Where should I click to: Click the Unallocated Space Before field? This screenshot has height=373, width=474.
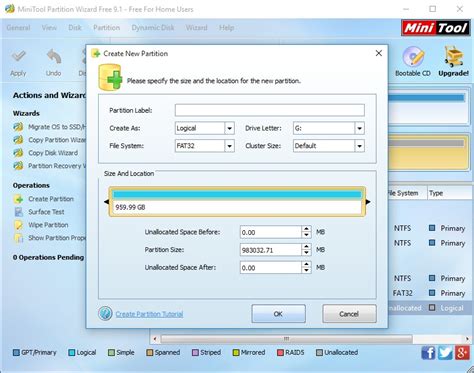tap(270, 232)
